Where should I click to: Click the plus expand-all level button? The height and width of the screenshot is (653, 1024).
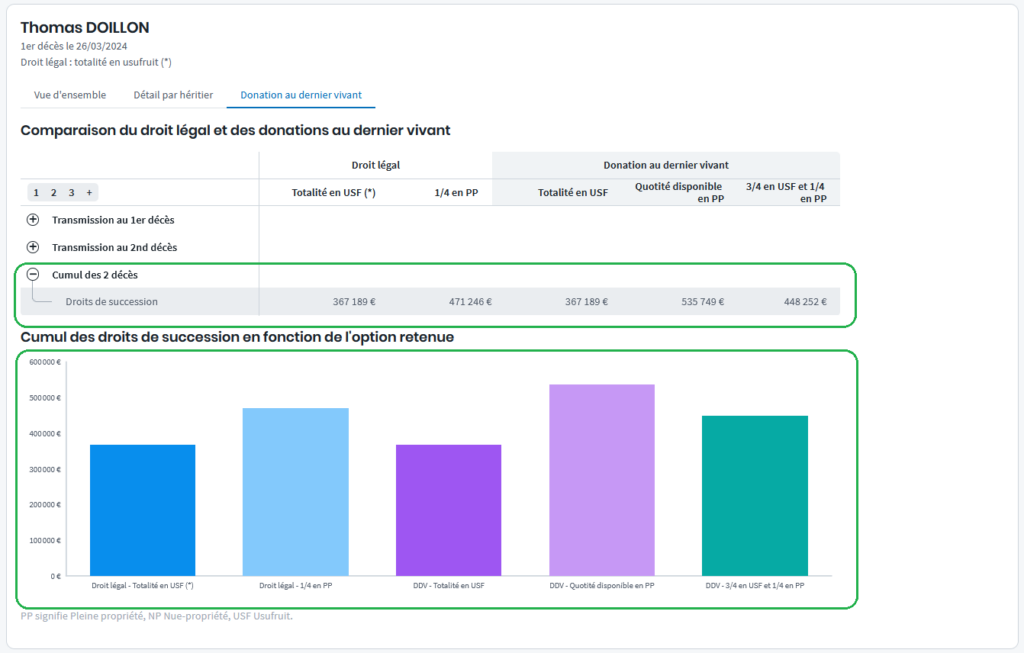(89, 193)
